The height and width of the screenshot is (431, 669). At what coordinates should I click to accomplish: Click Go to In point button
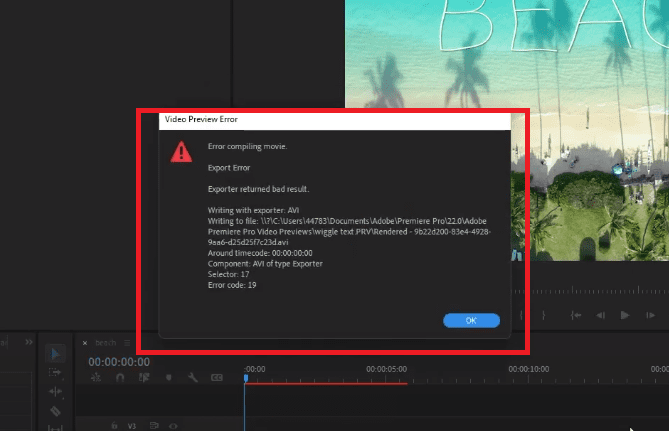576,315
